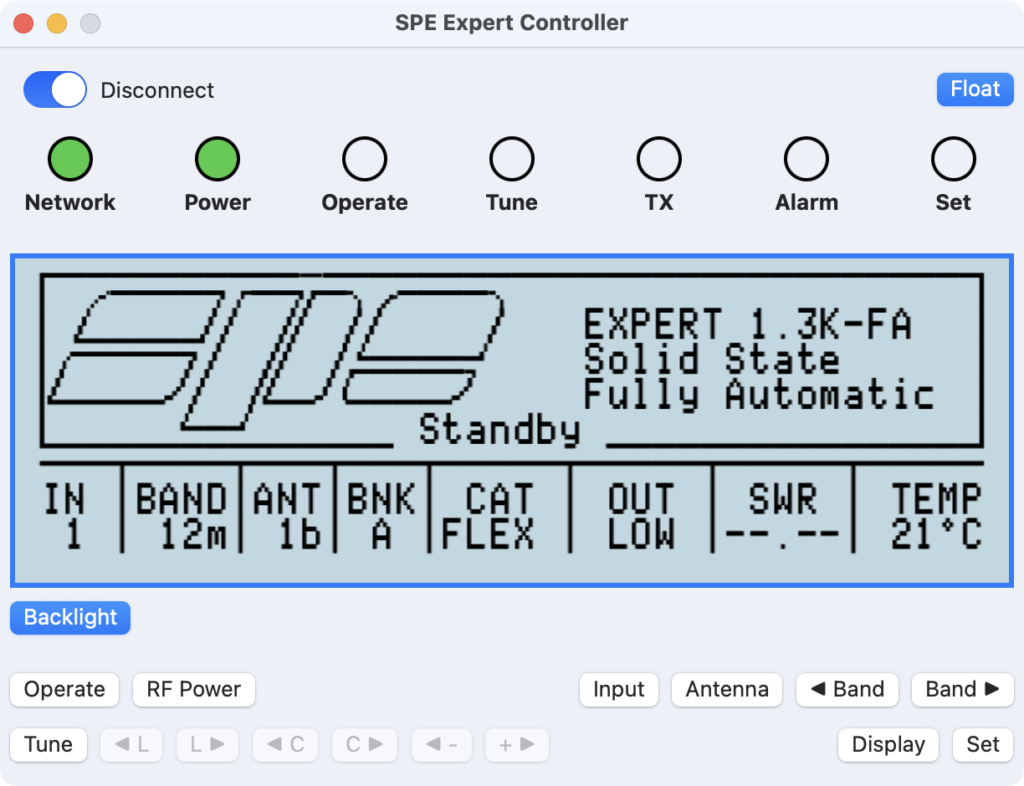Click the Standby status text on LCD
This screenshot has height=786, width=1024.
[x=500, y=431]
